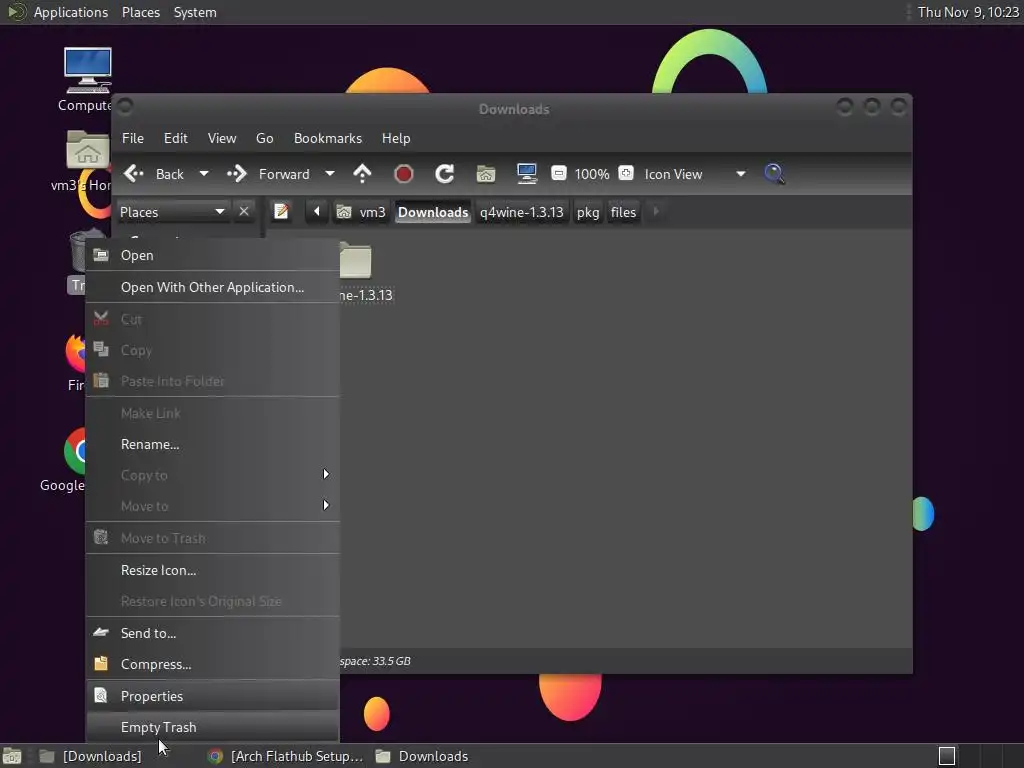Navigate to q4wine-1.3.13 path button
The image size is (1024, 768).
pos(521,212)
